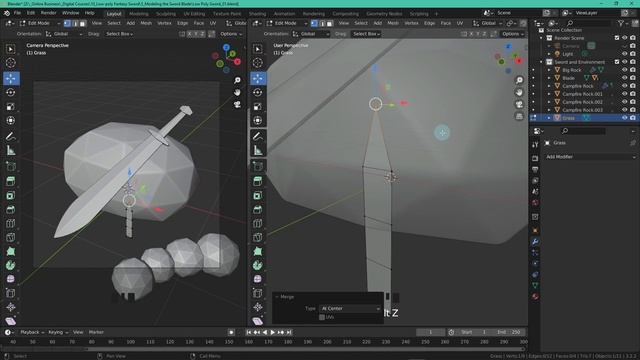The image size is (640, 360).
Task: Play the timeline animation
Action: (273, 332)
